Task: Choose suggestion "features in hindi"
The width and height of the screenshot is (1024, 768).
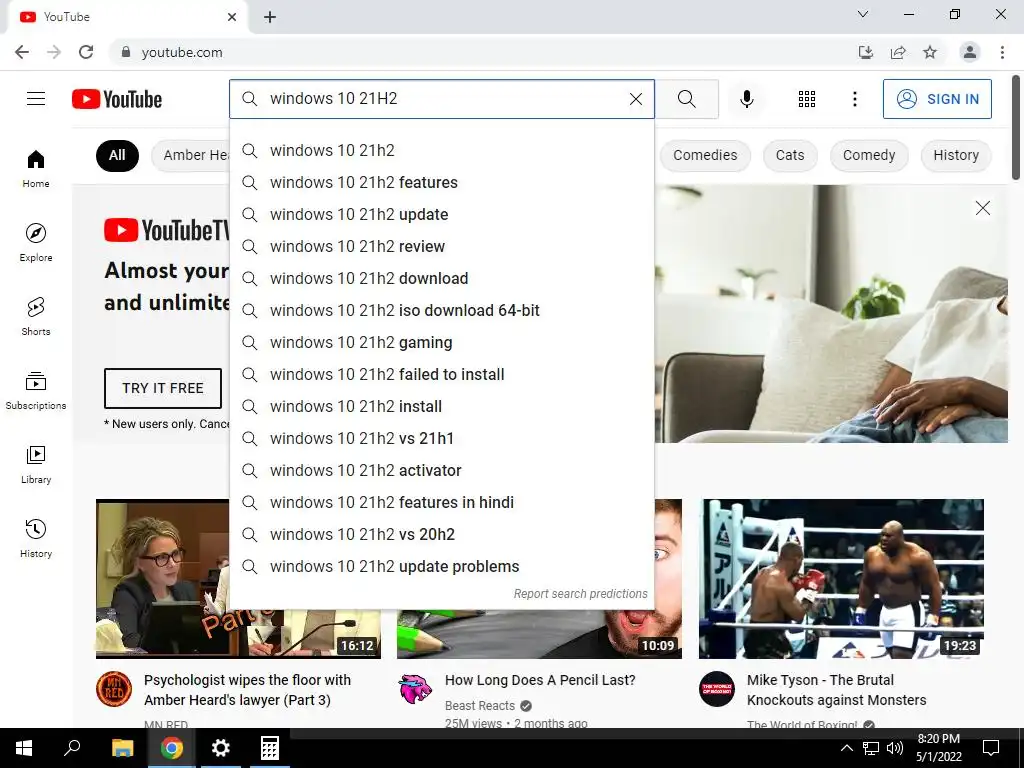Action: click(441, 502)
